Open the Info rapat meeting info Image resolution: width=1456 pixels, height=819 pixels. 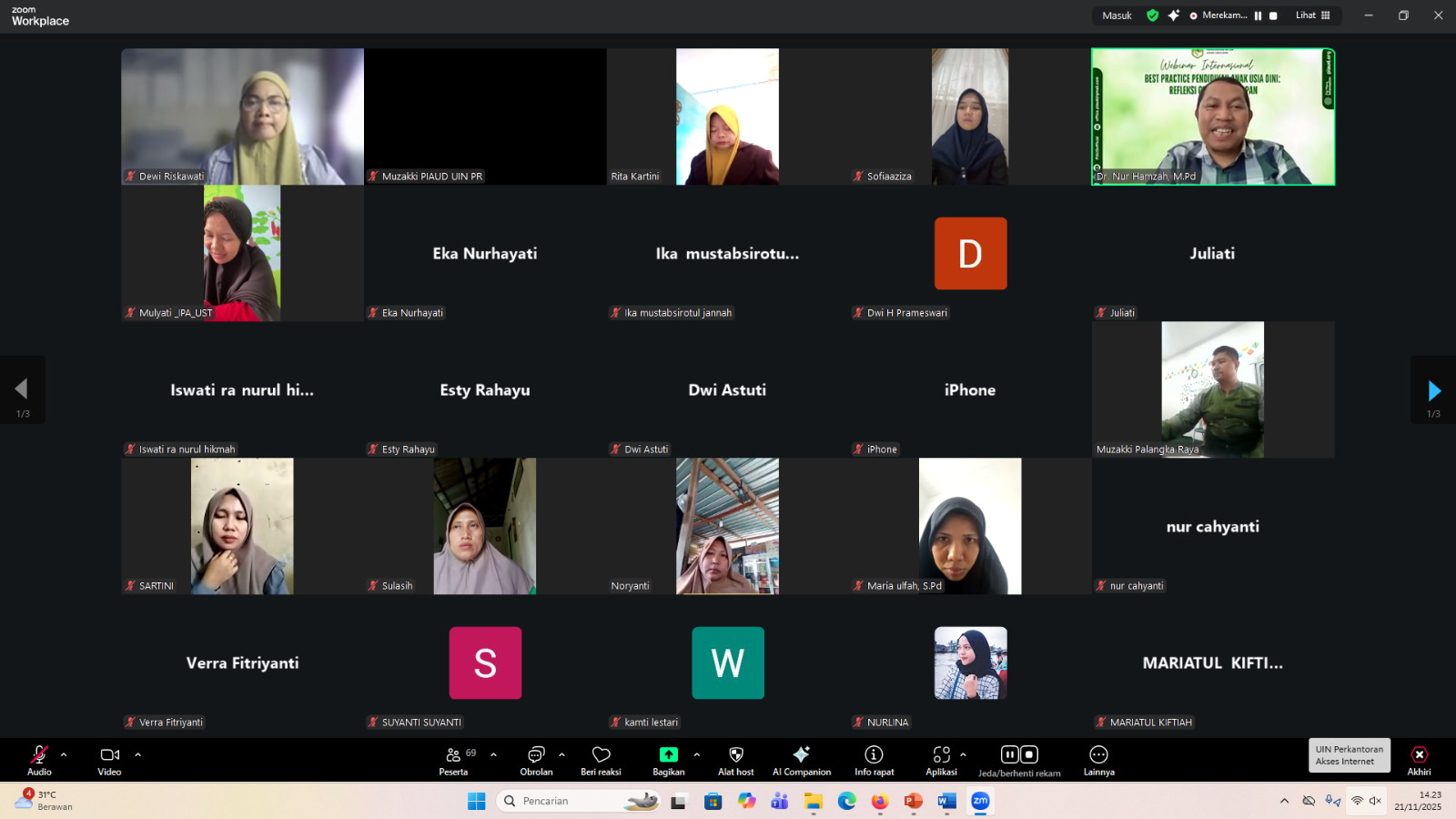click(874, 759)
